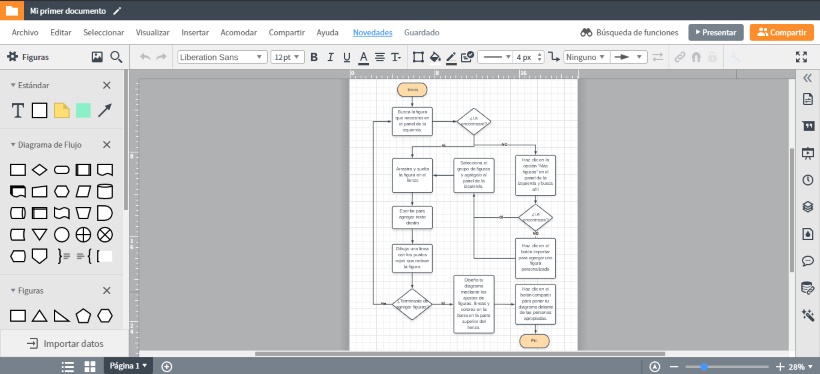
Task: Select the Text T shape tool
Action: point(18,110)
